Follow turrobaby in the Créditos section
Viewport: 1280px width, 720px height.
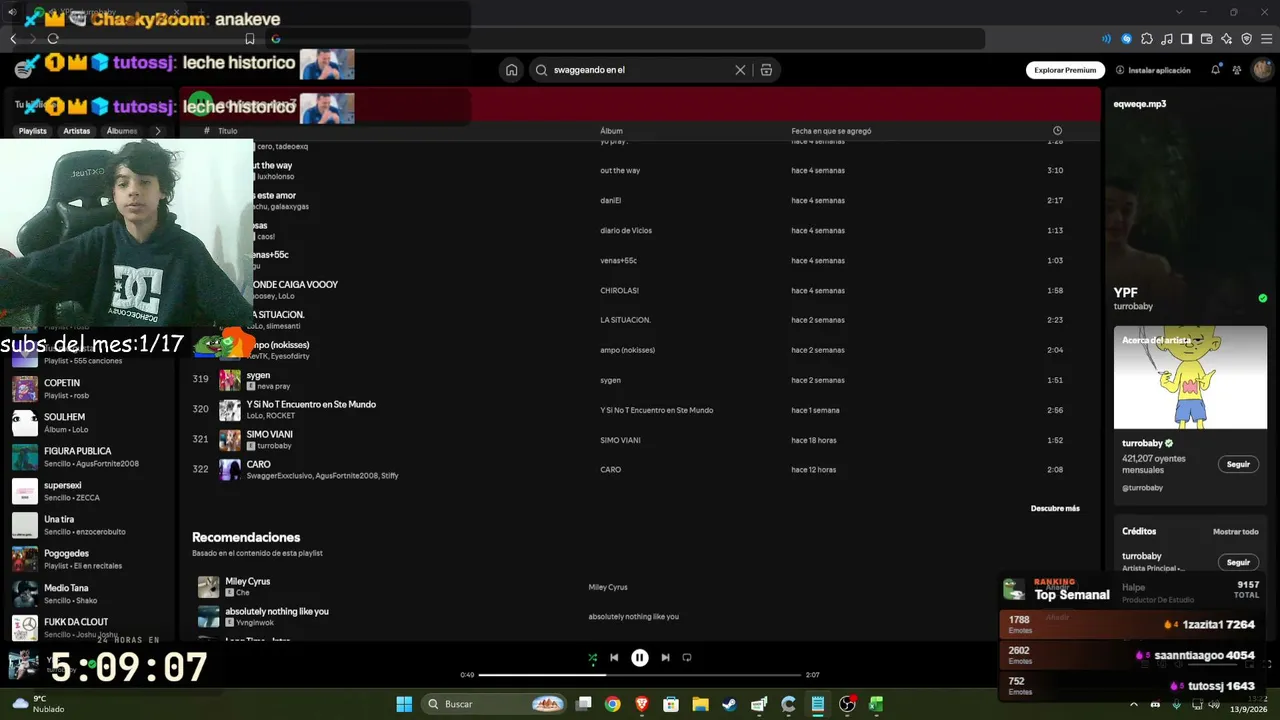(x=1238, y=562)
